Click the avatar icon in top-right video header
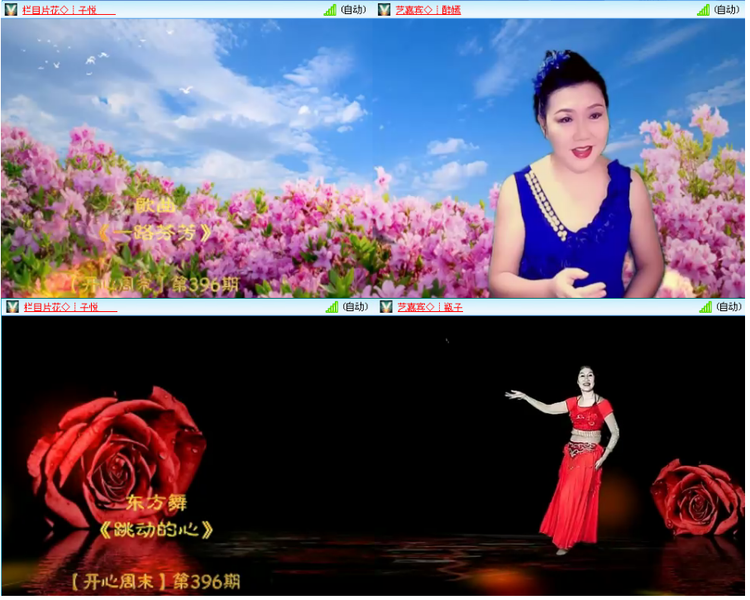The width and height of the screenshot is (750, 600). [x=384, y=9]
